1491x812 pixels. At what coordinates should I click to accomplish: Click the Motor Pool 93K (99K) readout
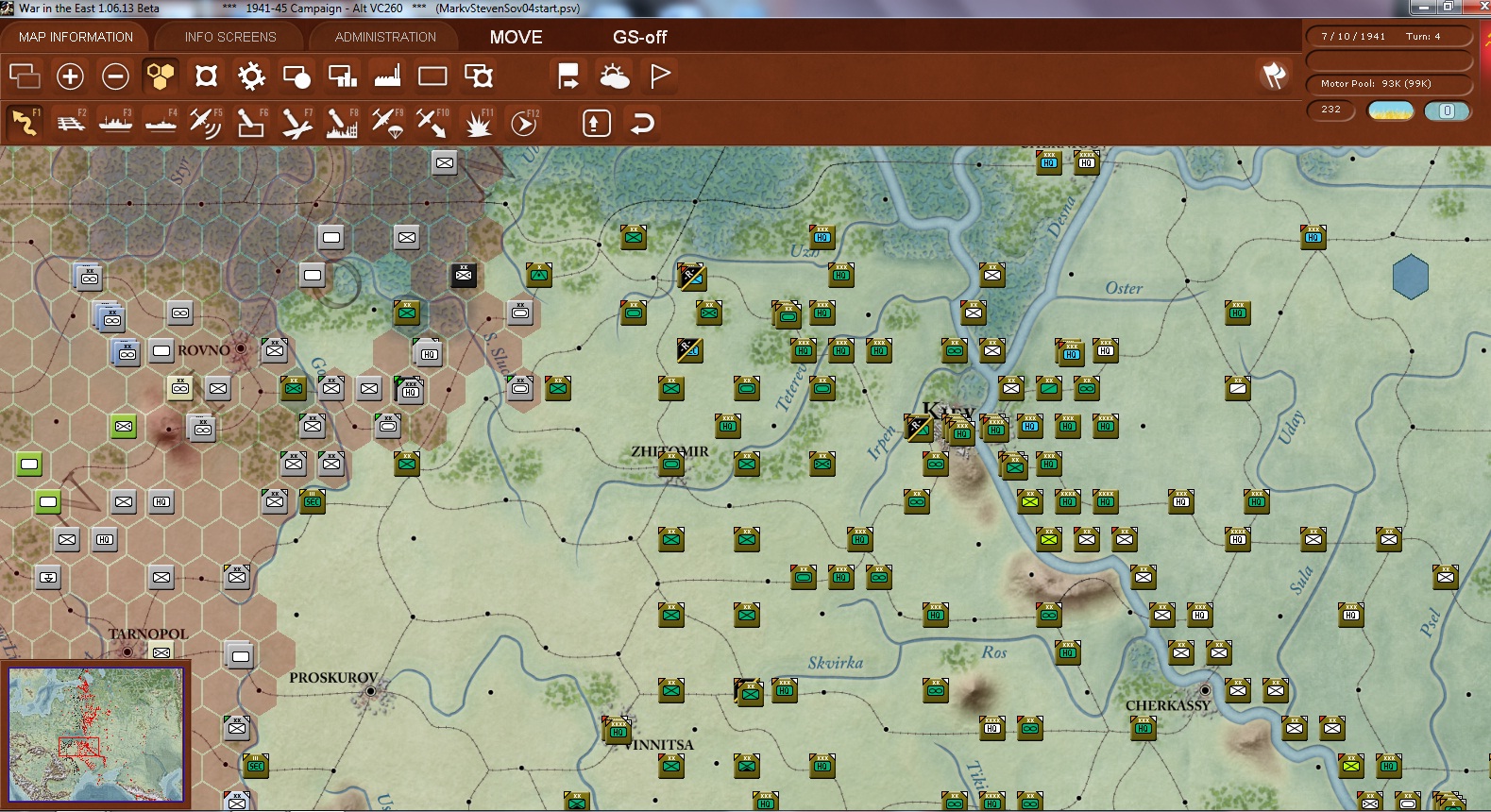point(1388,83)
